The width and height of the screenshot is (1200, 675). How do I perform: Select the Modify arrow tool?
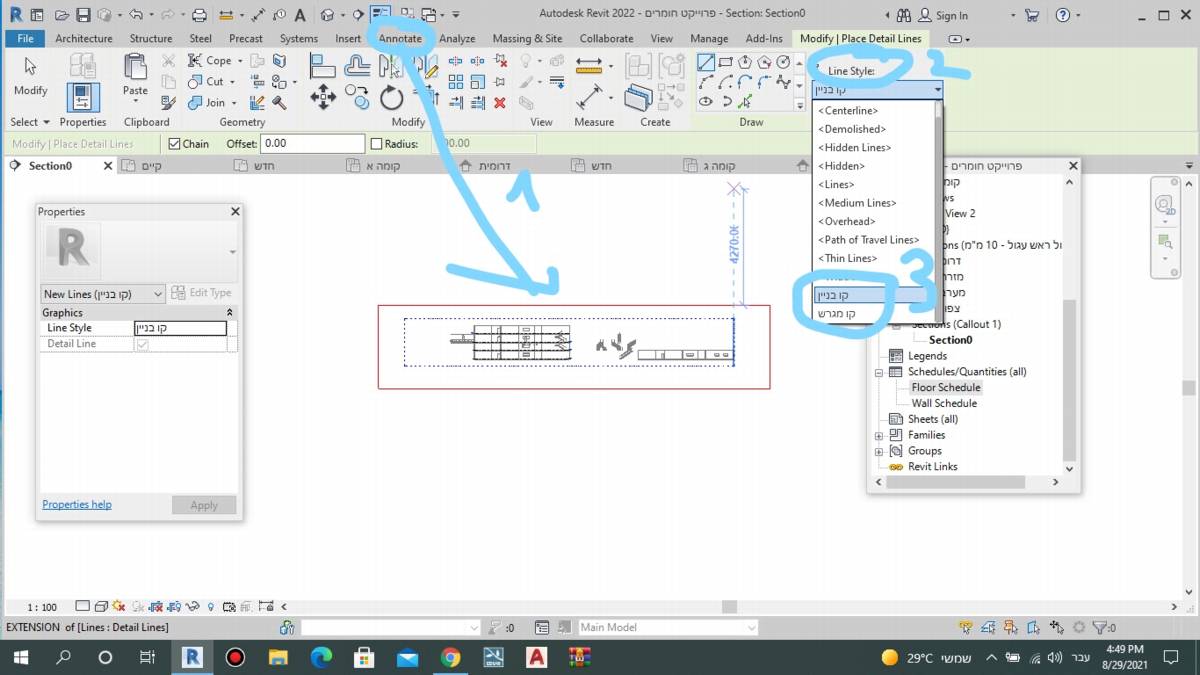(x=30, y=75)
